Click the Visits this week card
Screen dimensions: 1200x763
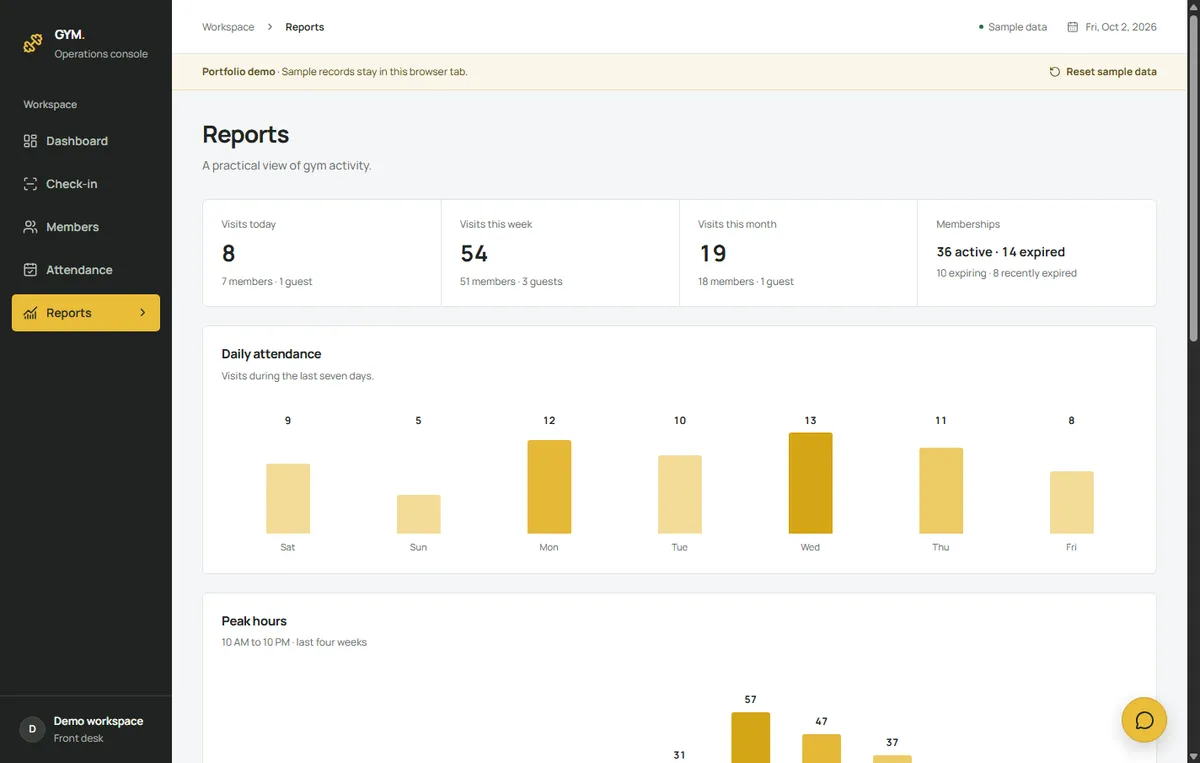560,253
